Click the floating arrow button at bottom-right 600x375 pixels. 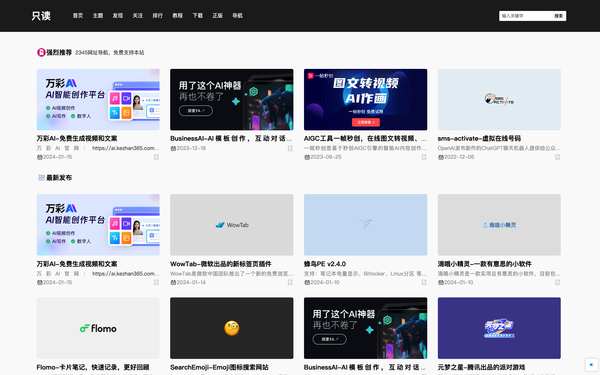(x=591, y=365)
